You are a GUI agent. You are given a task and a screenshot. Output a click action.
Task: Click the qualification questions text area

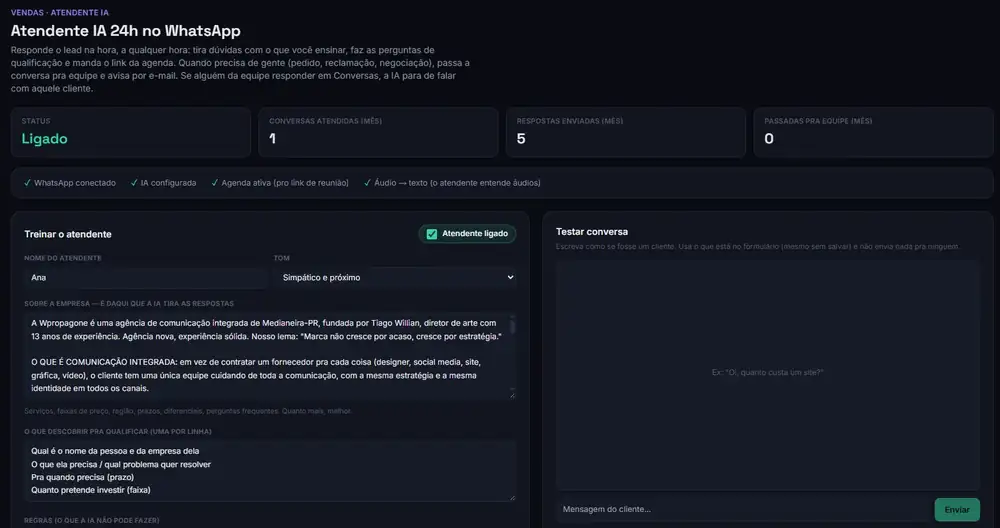pos(270,470)
